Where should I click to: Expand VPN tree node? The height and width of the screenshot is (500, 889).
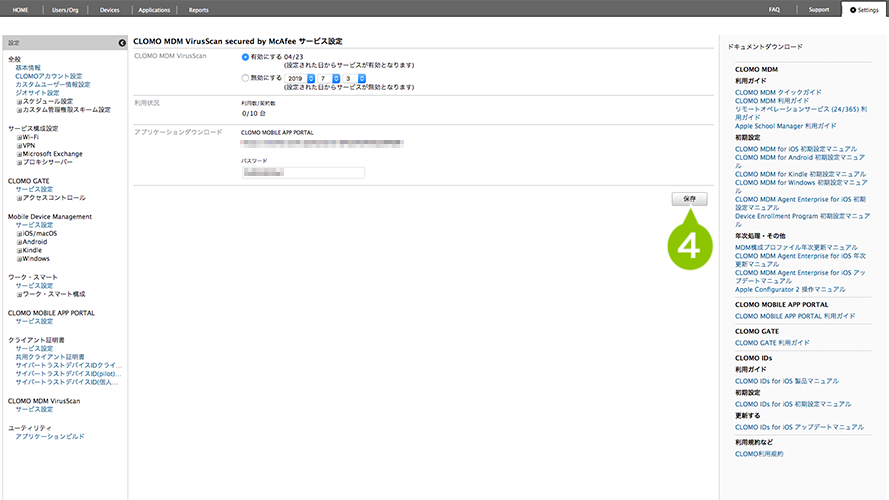19,146
